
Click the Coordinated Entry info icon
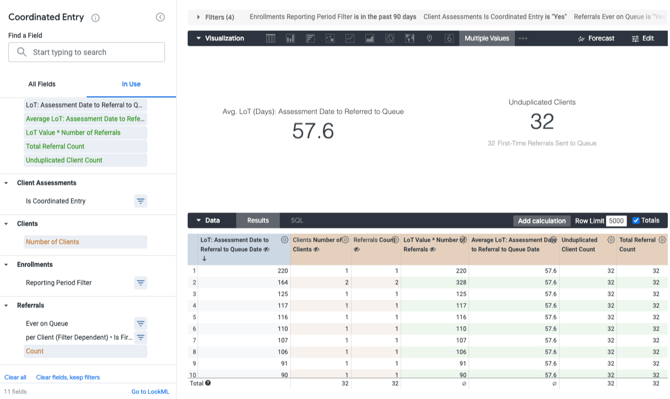click(x=96, y=18)
